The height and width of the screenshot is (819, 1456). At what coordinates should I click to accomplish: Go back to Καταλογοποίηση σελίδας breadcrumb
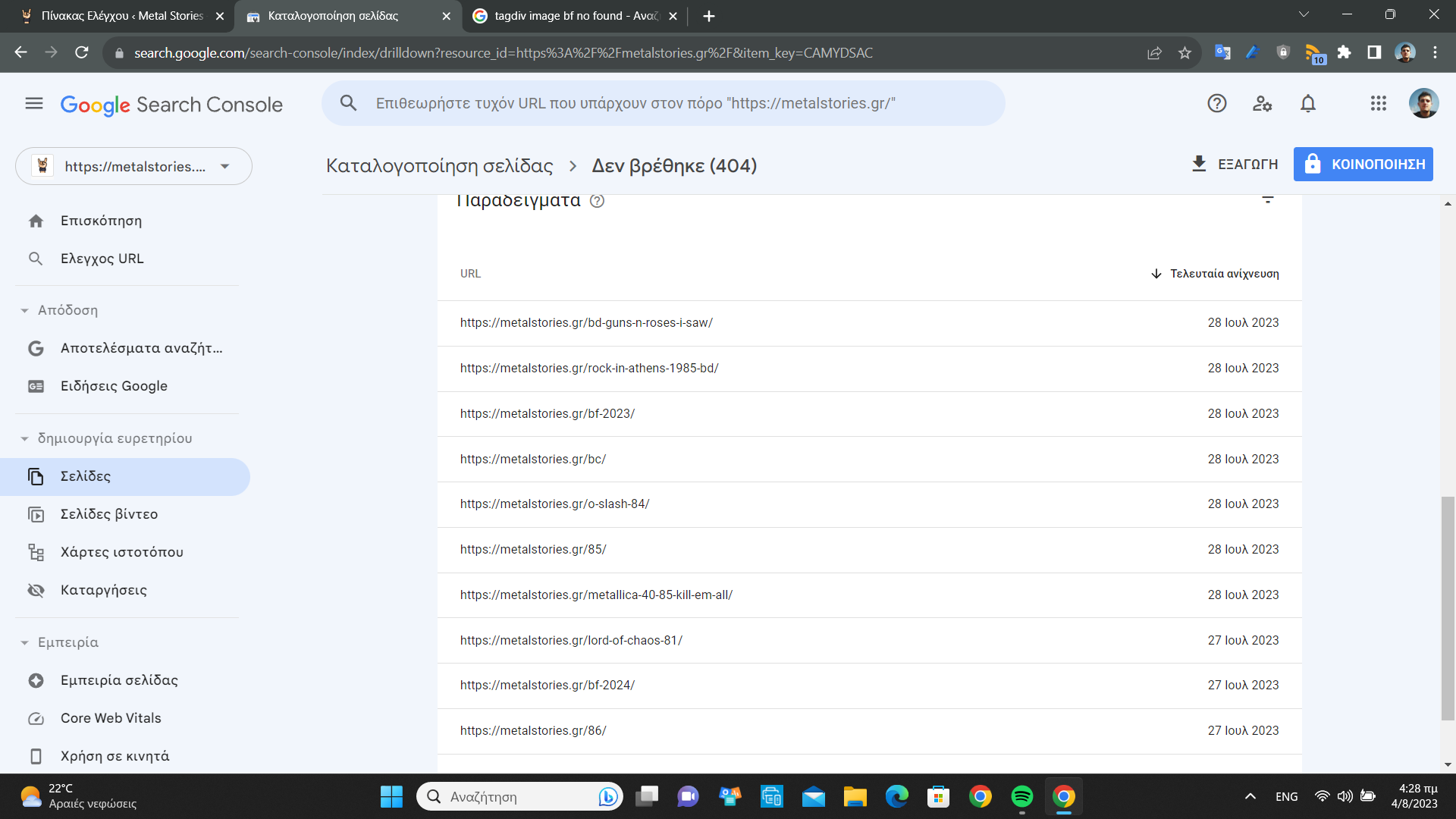pyautogui.click(x=440, y=166)
